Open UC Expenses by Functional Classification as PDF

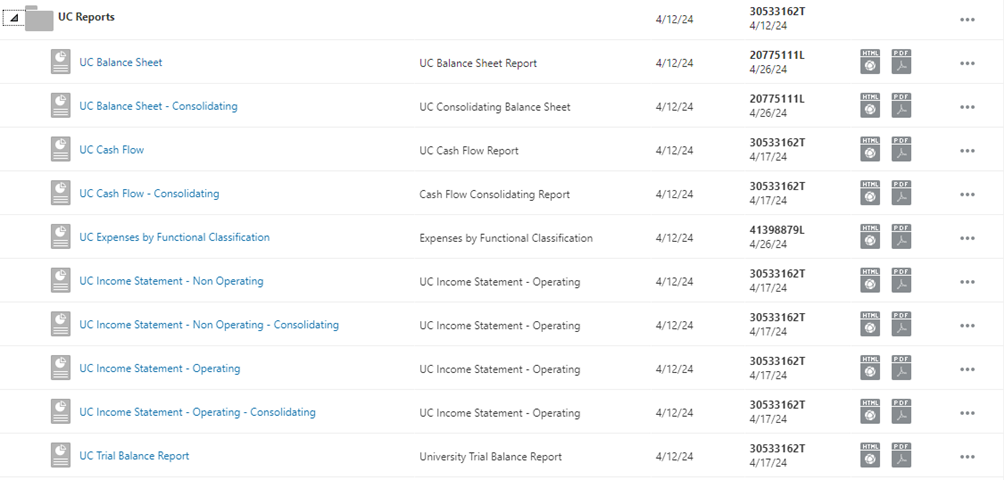(x=901, y=237)
